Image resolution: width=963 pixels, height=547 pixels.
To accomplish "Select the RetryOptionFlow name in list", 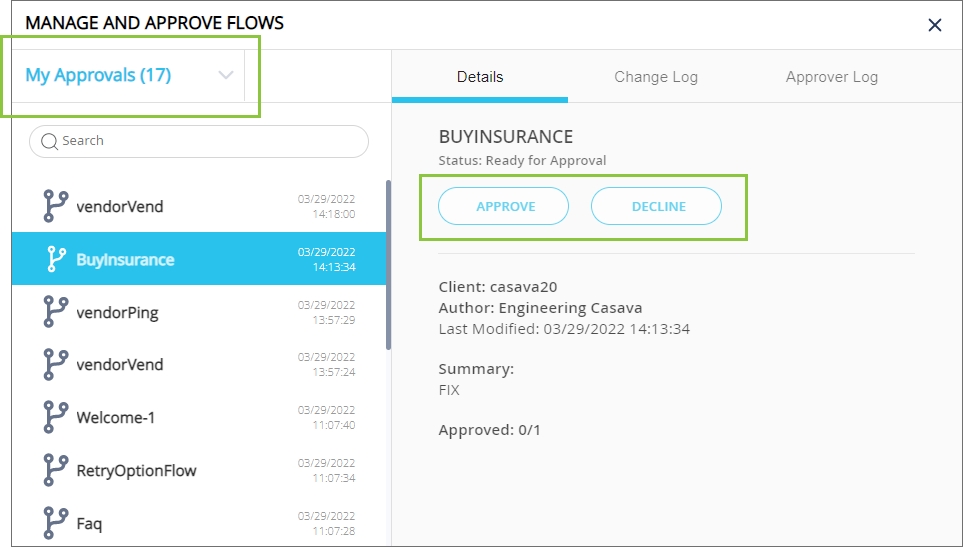I will [x=136, y=470].
